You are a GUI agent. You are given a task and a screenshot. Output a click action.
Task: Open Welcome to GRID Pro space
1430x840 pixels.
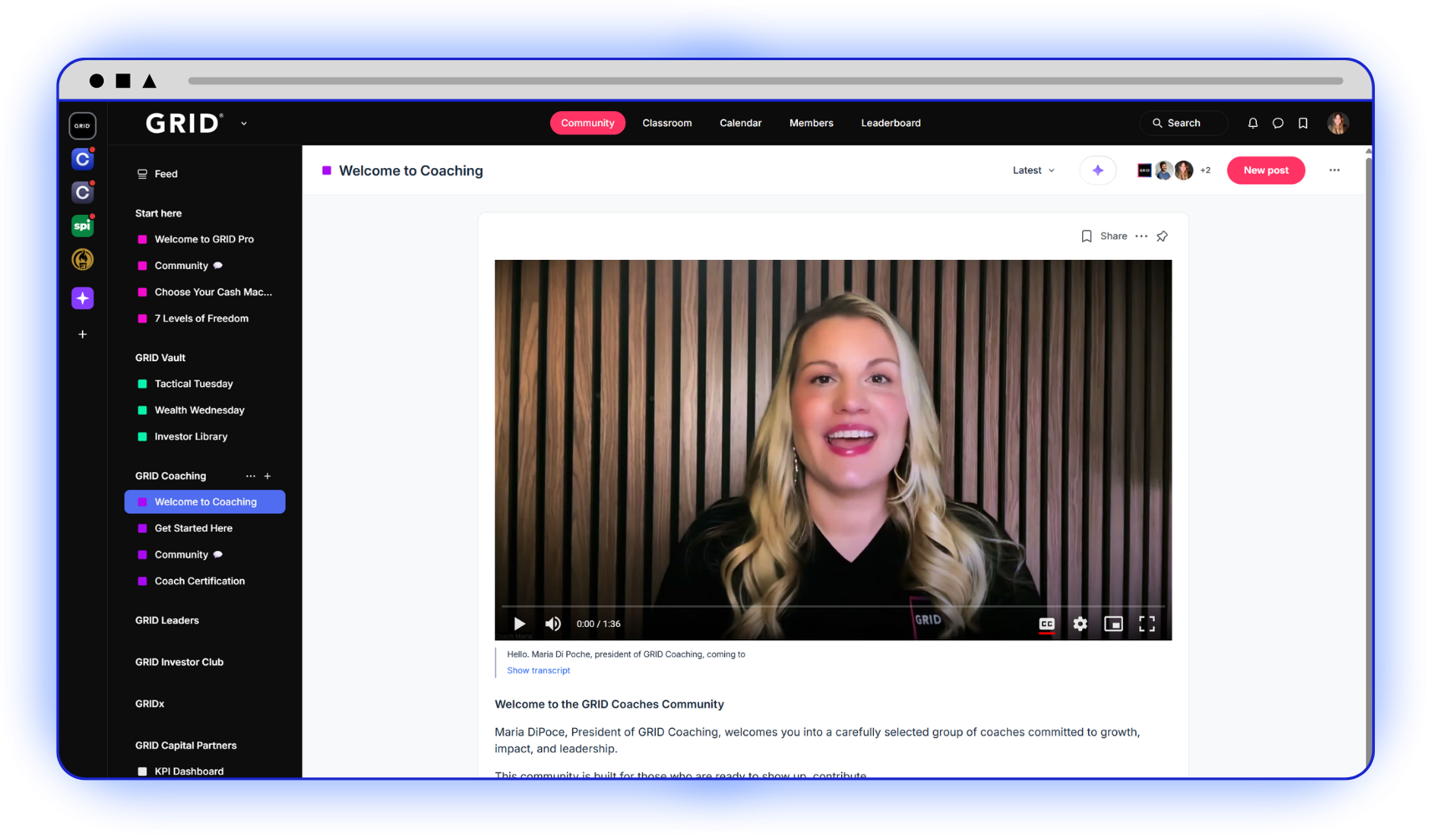point(205,239)
